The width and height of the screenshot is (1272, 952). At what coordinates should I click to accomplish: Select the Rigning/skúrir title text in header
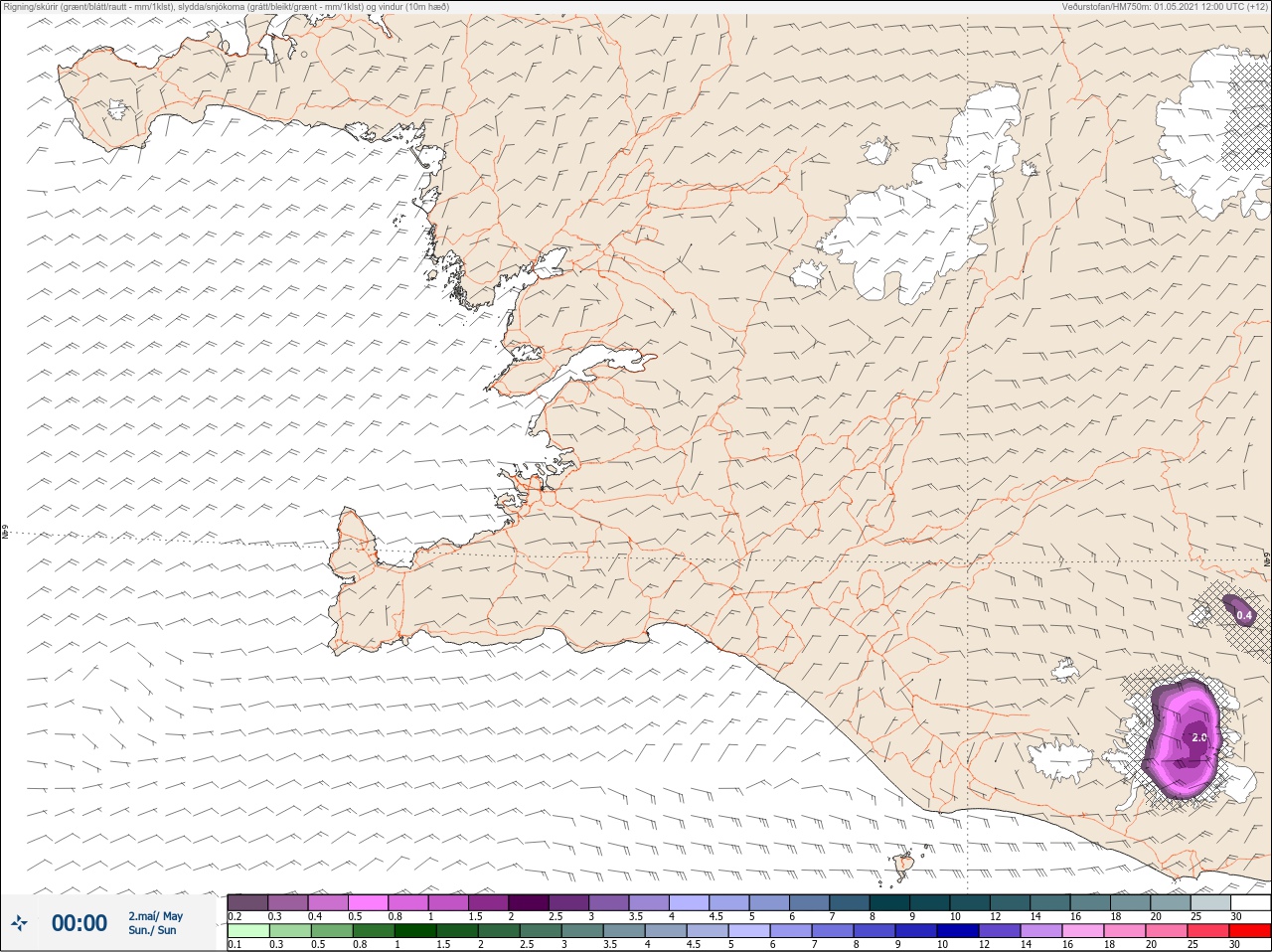(226, 7)
